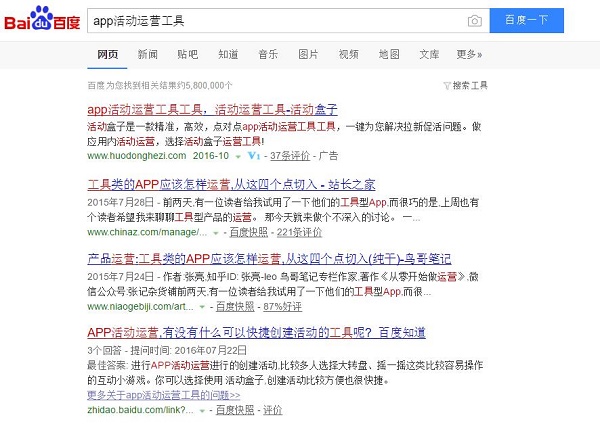Viewport: 600px width, 426px height.
Task: Open 221条评价 reviews link
Action: coord(299,232)
